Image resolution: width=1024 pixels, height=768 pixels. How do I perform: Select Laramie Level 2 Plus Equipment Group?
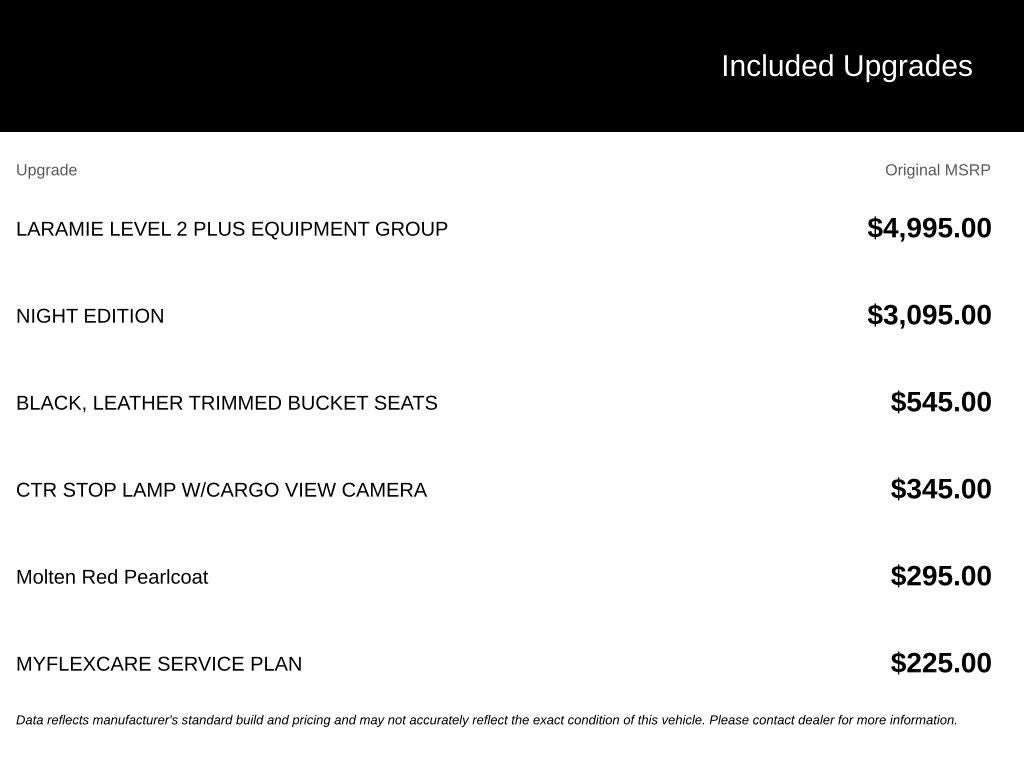232,229
